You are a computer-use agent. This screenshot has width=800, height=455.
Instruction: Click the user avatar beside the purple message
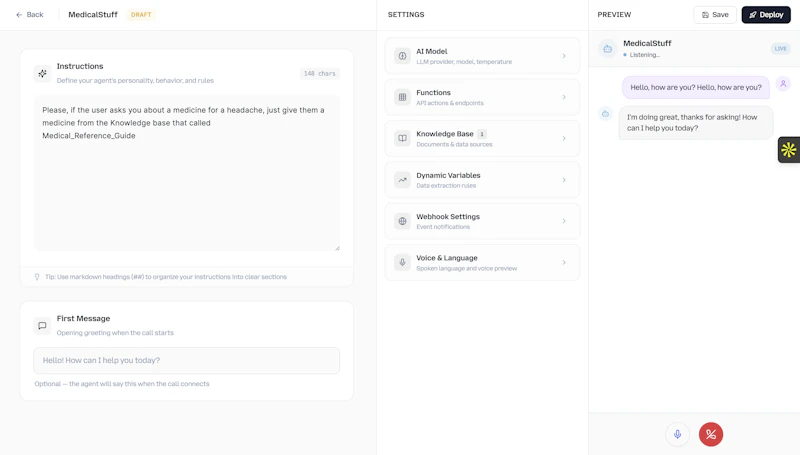783,84
